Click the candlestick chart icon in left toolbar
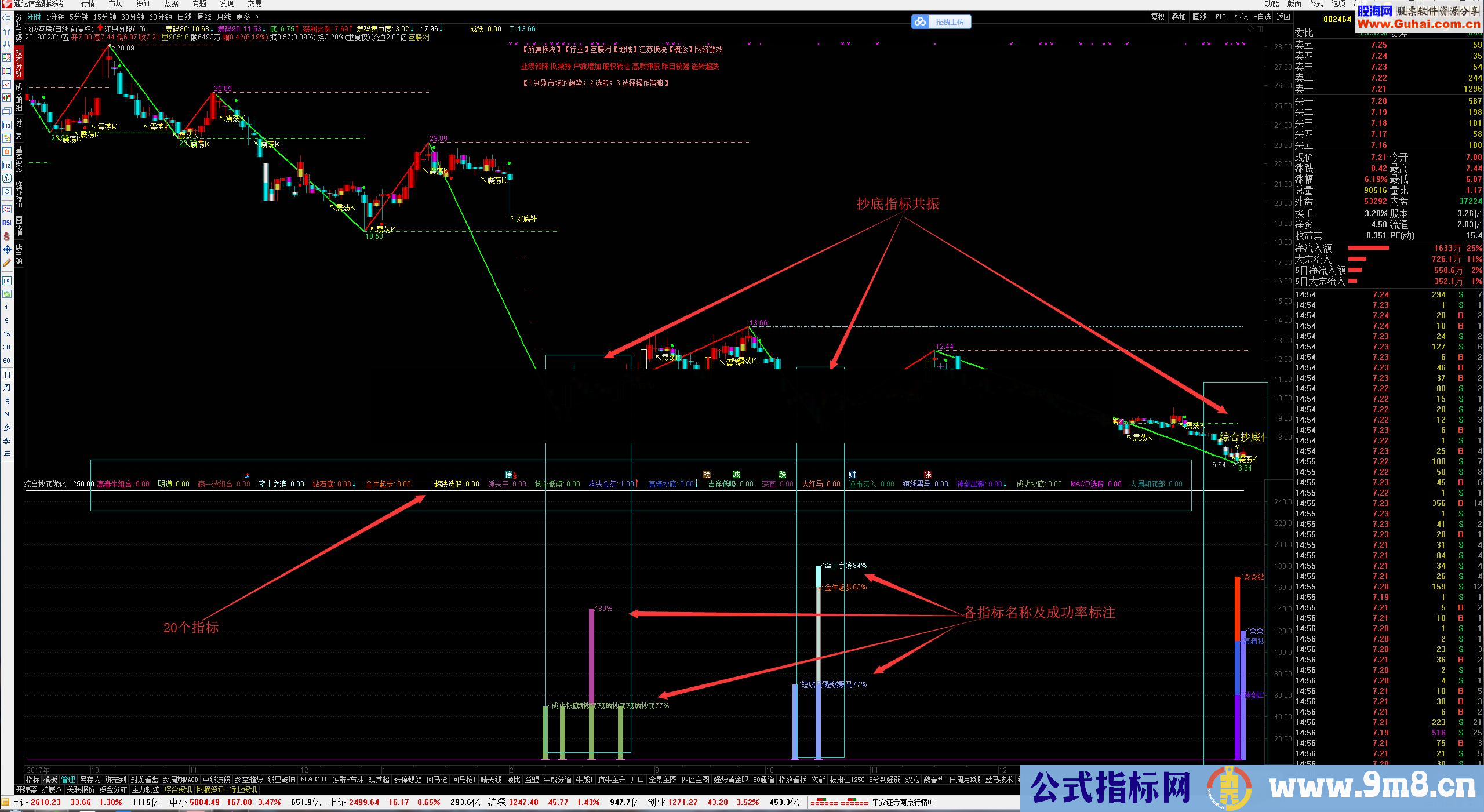This screenshot has height=812, width=1484. pos(6,98)
